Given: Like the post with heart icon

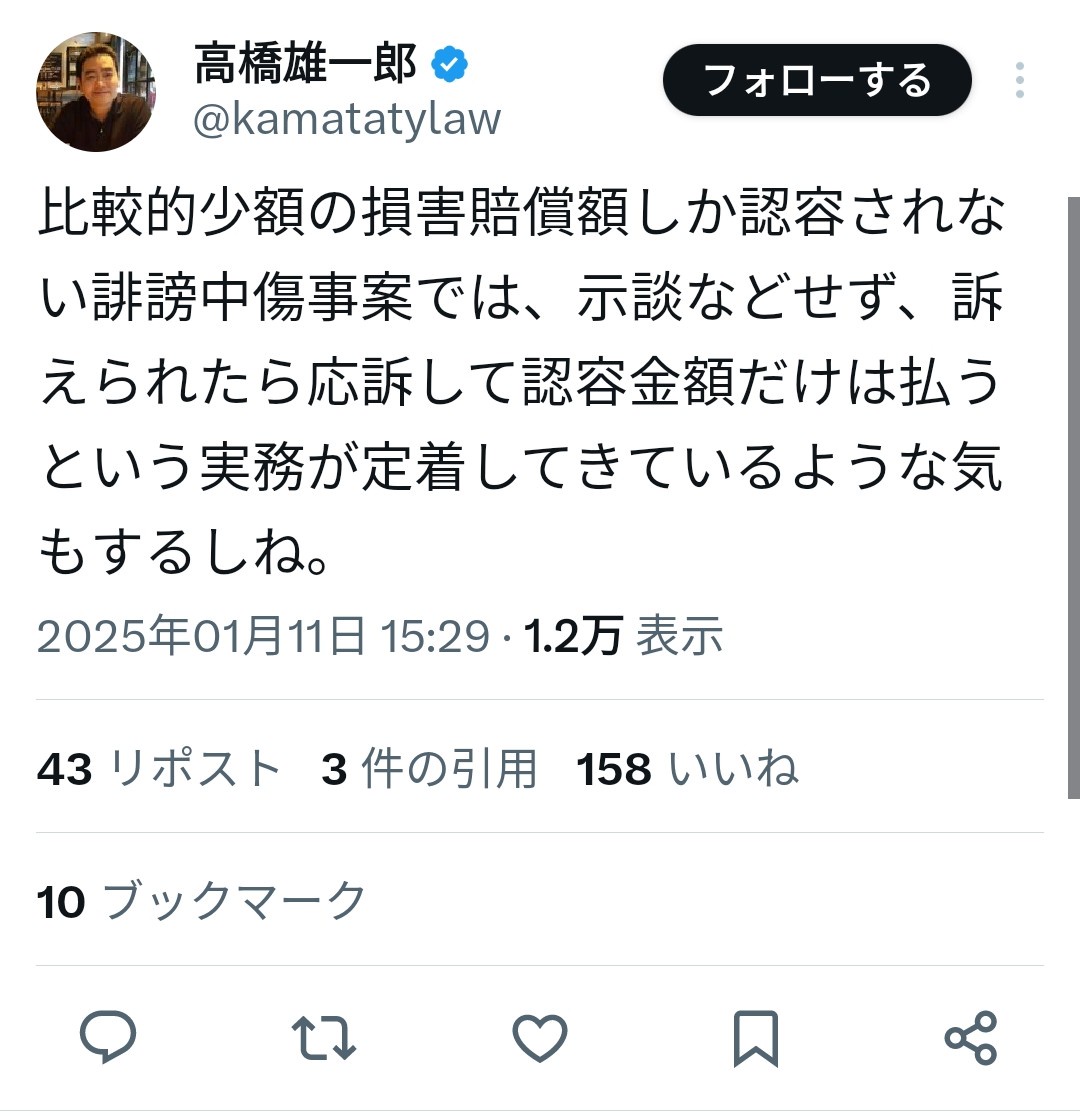Looking at the screenshot, I should (x=540, y=1038).
